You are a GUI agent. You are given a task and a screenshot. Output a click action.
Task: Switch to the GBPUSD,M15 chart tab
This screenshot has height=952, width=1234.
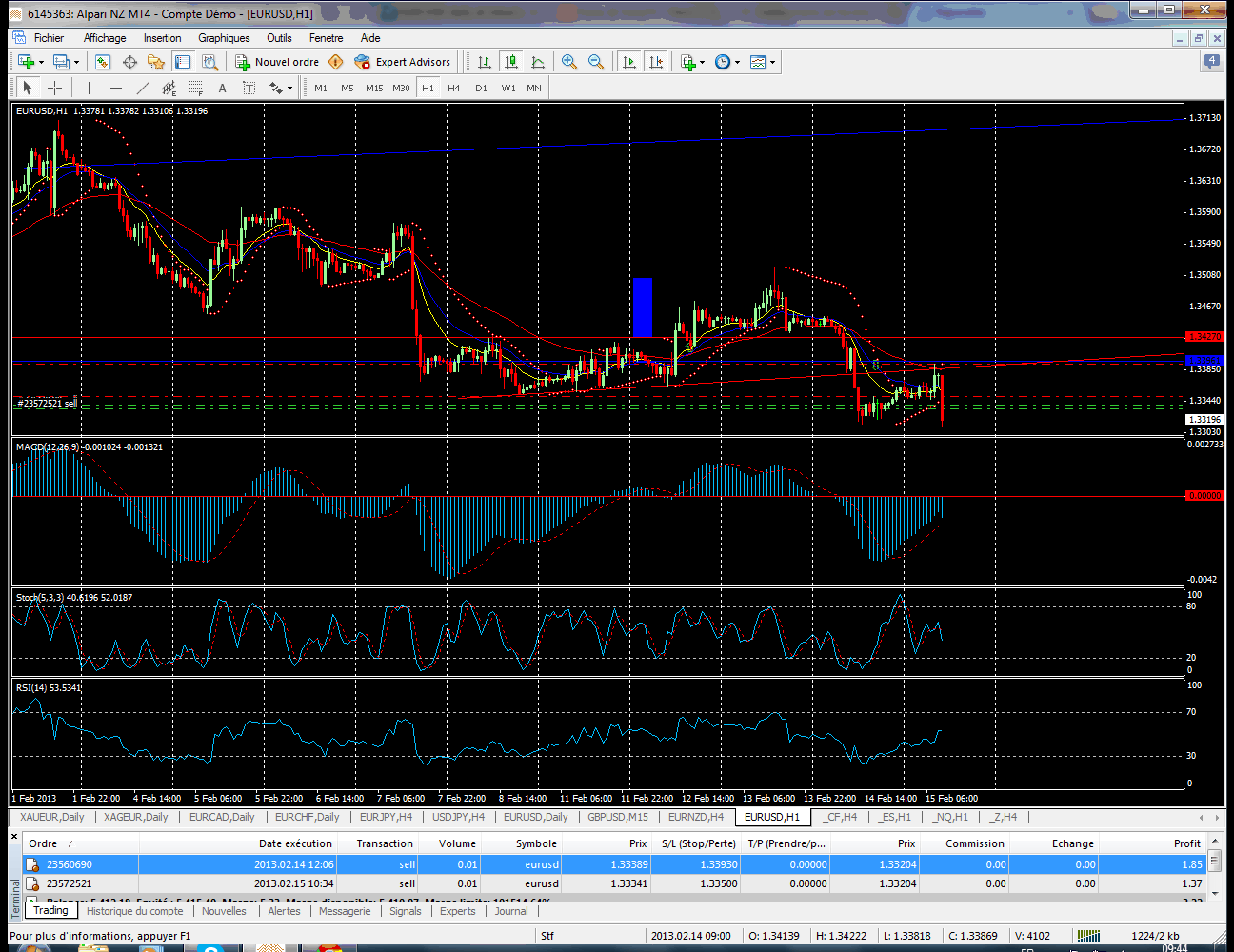(617, 817)
